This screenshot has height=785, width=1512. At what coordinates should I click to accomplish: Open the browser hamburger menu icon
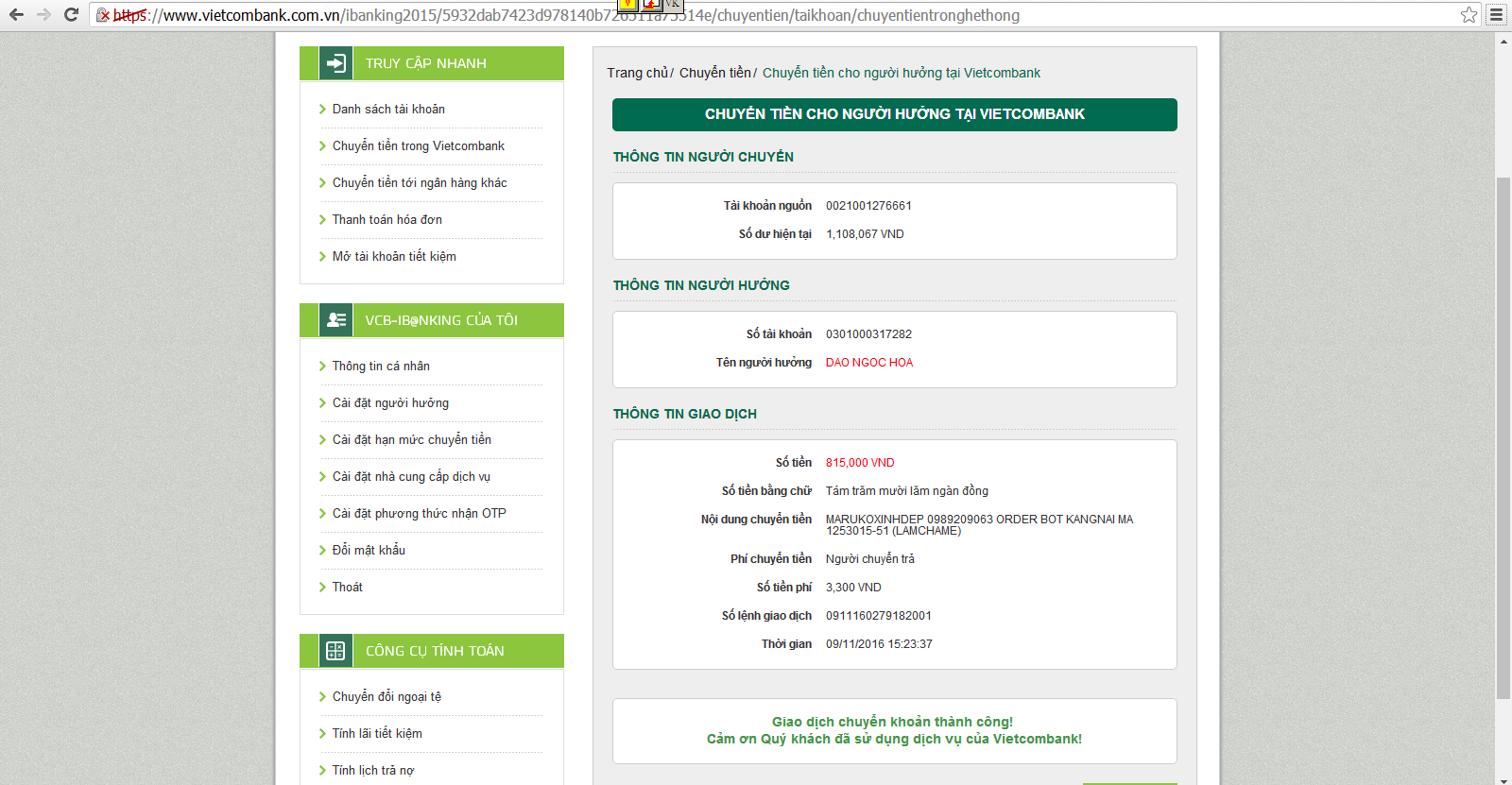pos(1496,15)
